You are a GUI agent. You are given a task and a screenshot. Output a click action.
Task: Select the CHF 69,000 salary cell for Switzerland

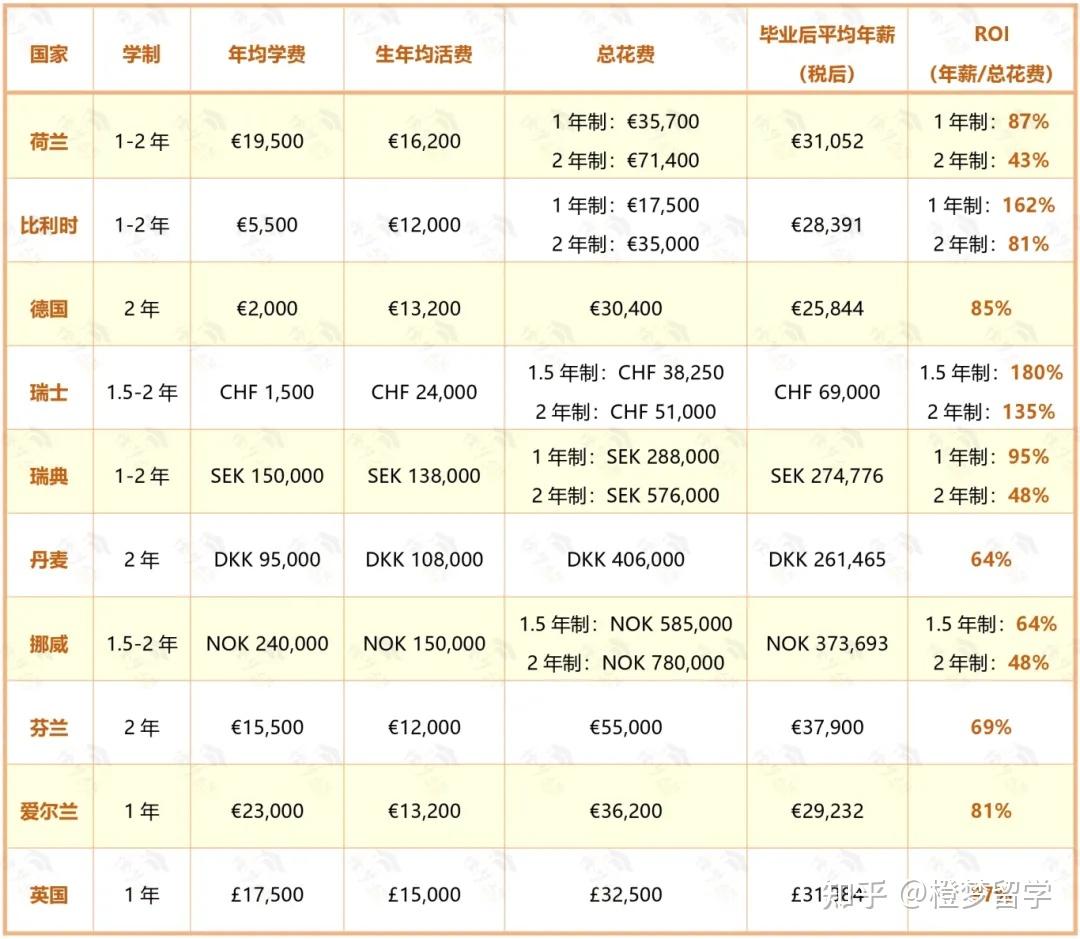827,391
